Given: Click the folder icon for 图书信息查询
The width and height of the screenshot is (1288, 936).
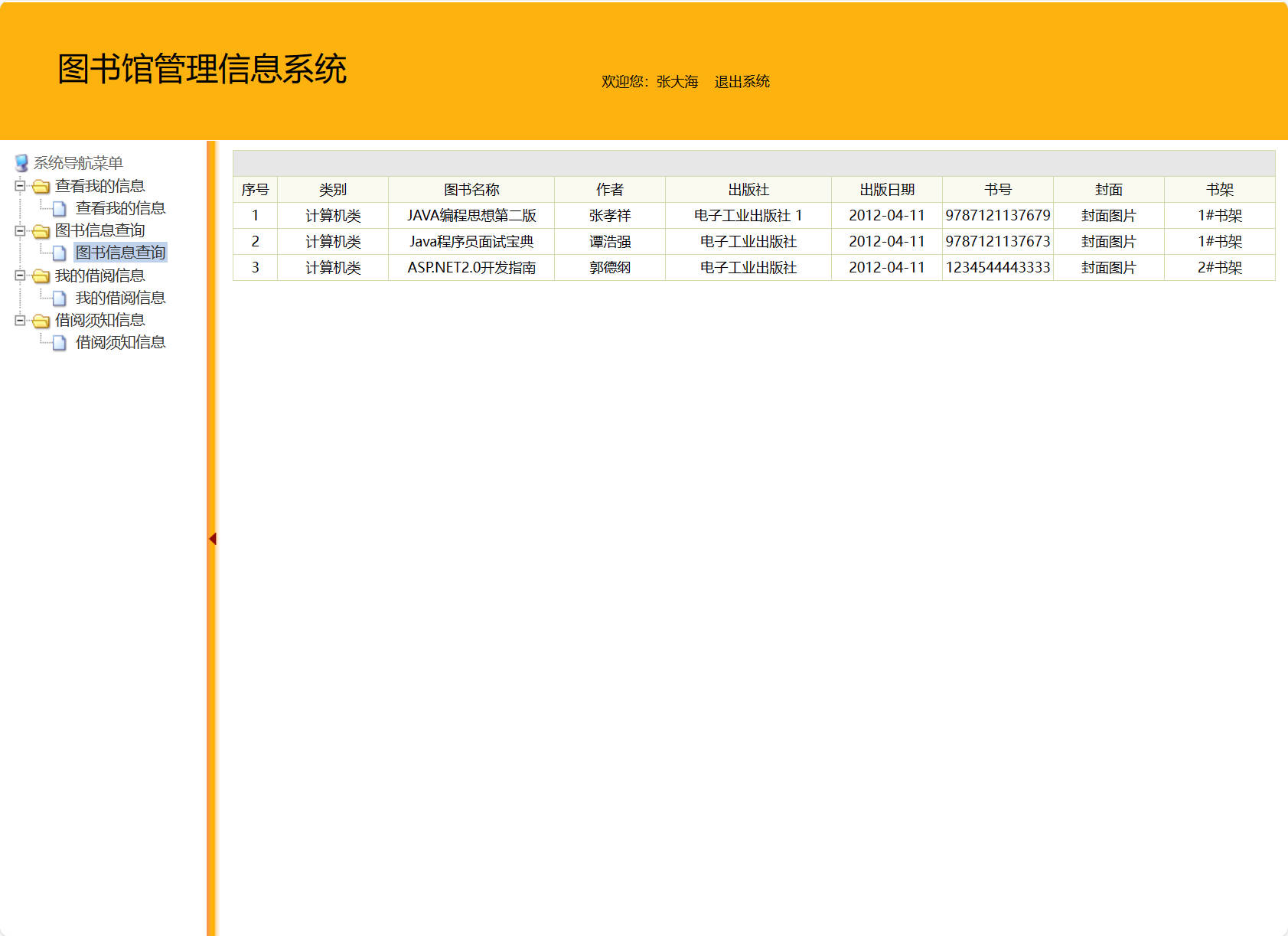Looking at the screenshot, I should click(42, 230).
